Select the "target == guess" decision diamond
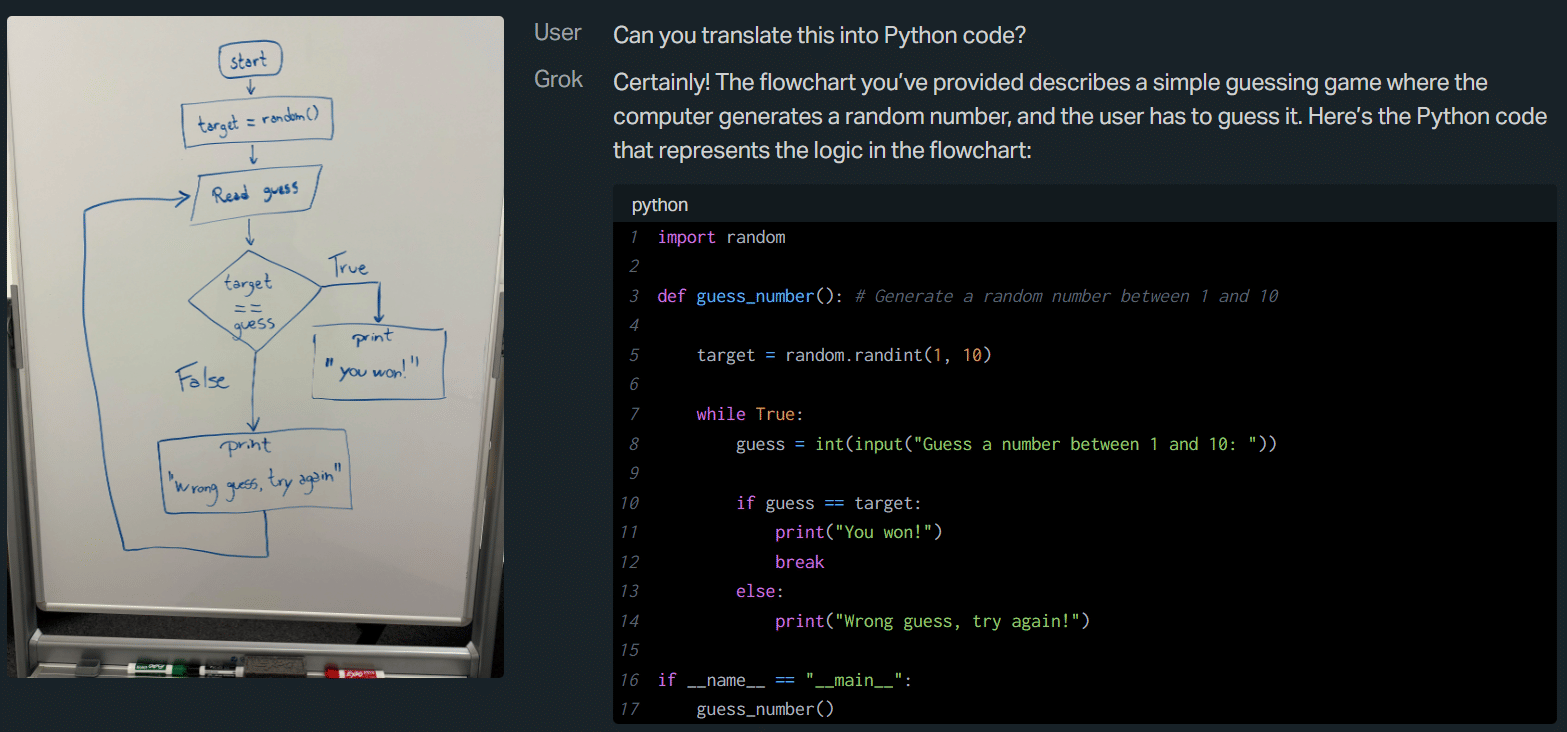Screen dimensions: 1567x732 tap(254, 299)
